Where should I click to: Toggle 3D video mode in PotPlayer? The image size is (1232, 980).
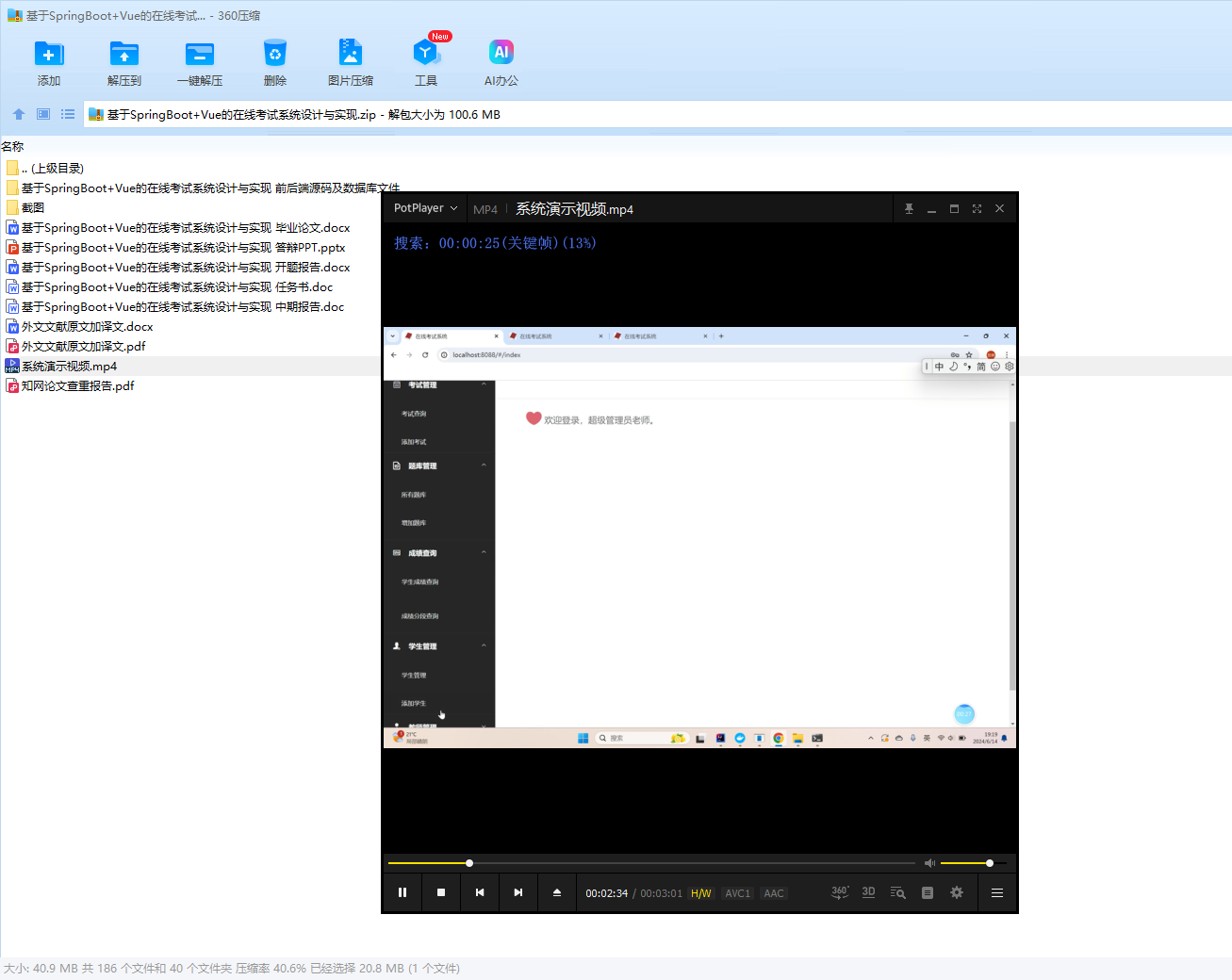[x=869, y=892]
